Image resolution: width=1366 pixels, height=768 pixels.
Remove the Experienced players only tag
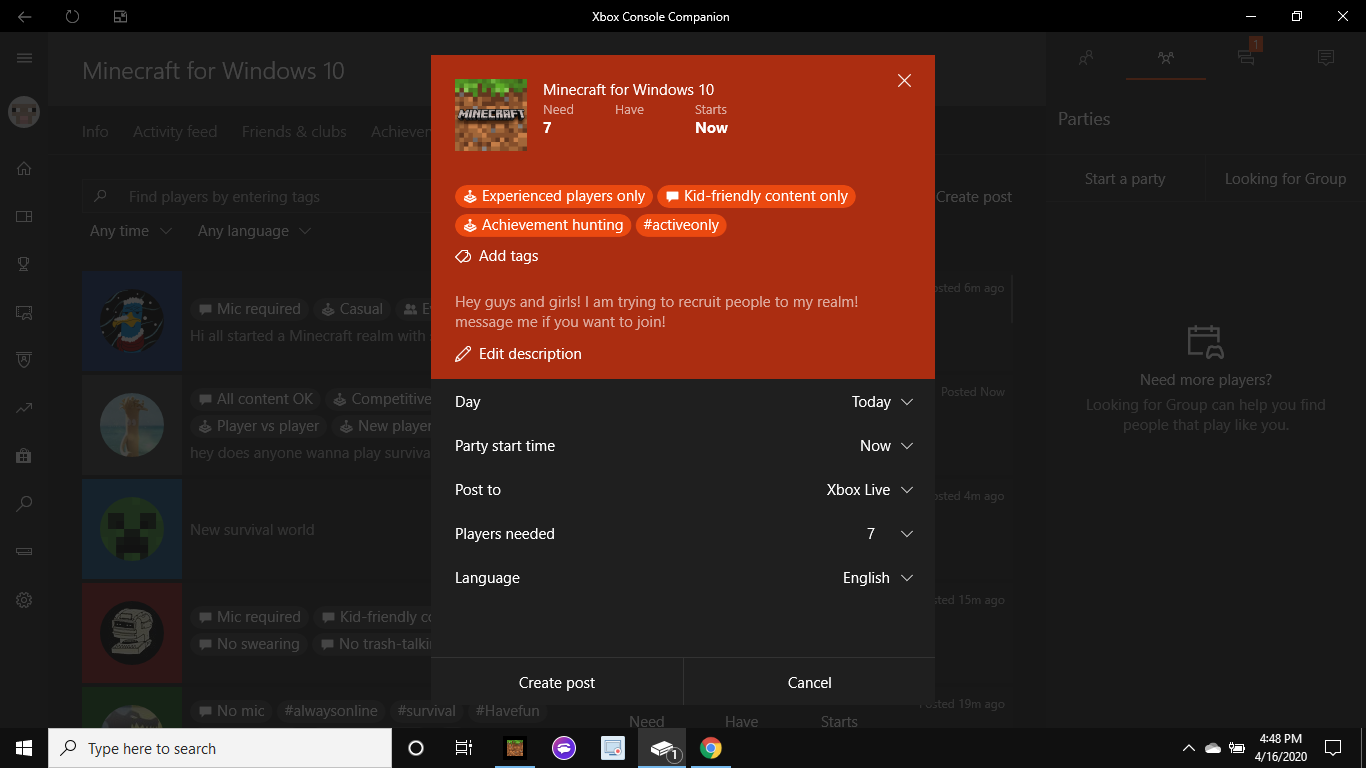[x=554, y=196]
